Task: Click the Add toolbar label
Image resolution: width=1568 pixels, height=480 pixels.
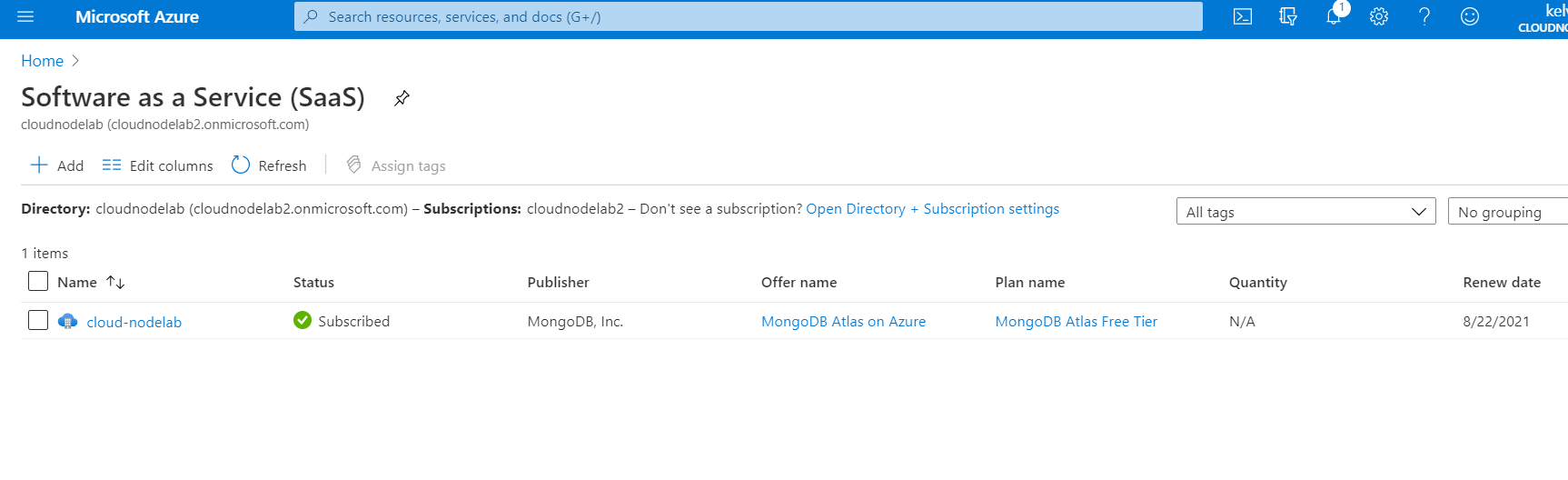Action: coord(70,165)
